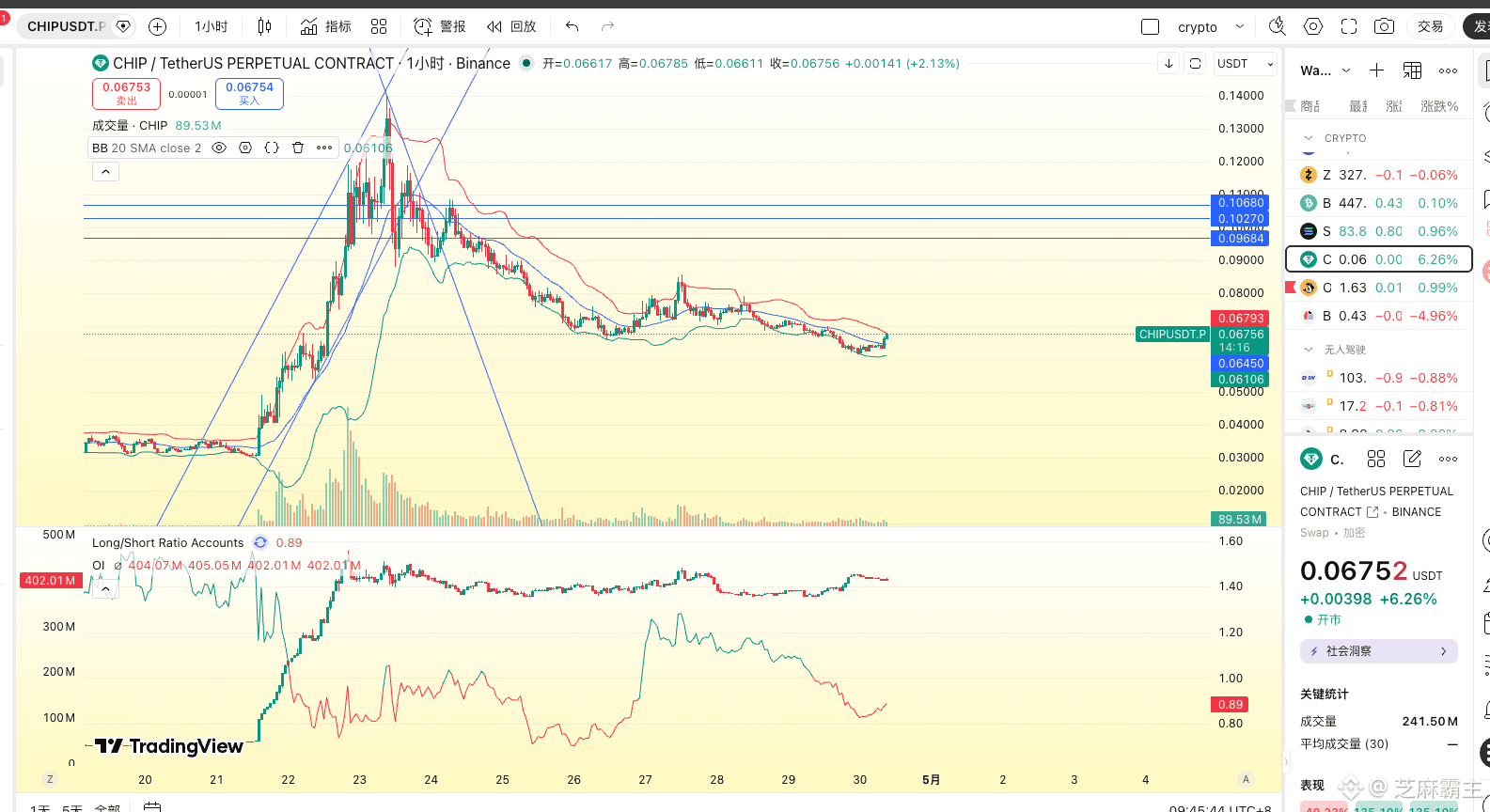Select the watchlist row priced 327.
Image resolution: width=1490 pixels, height=812 pixels.
1379,175
